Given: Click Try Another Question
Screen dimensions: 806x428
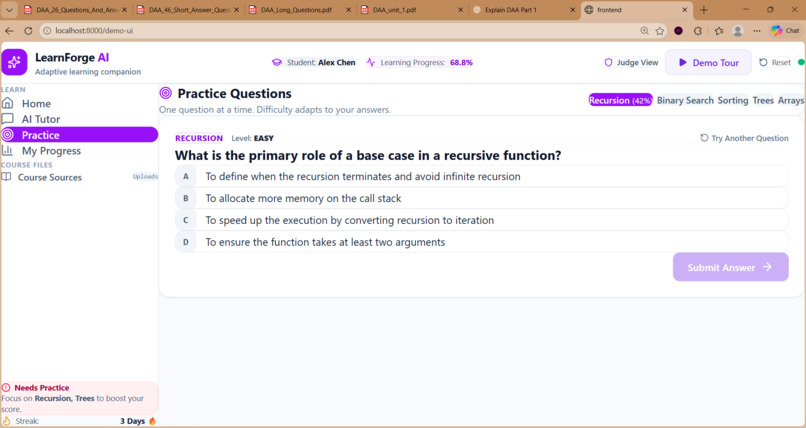Looking at the screenshot, I should click(x=744, y=138).
